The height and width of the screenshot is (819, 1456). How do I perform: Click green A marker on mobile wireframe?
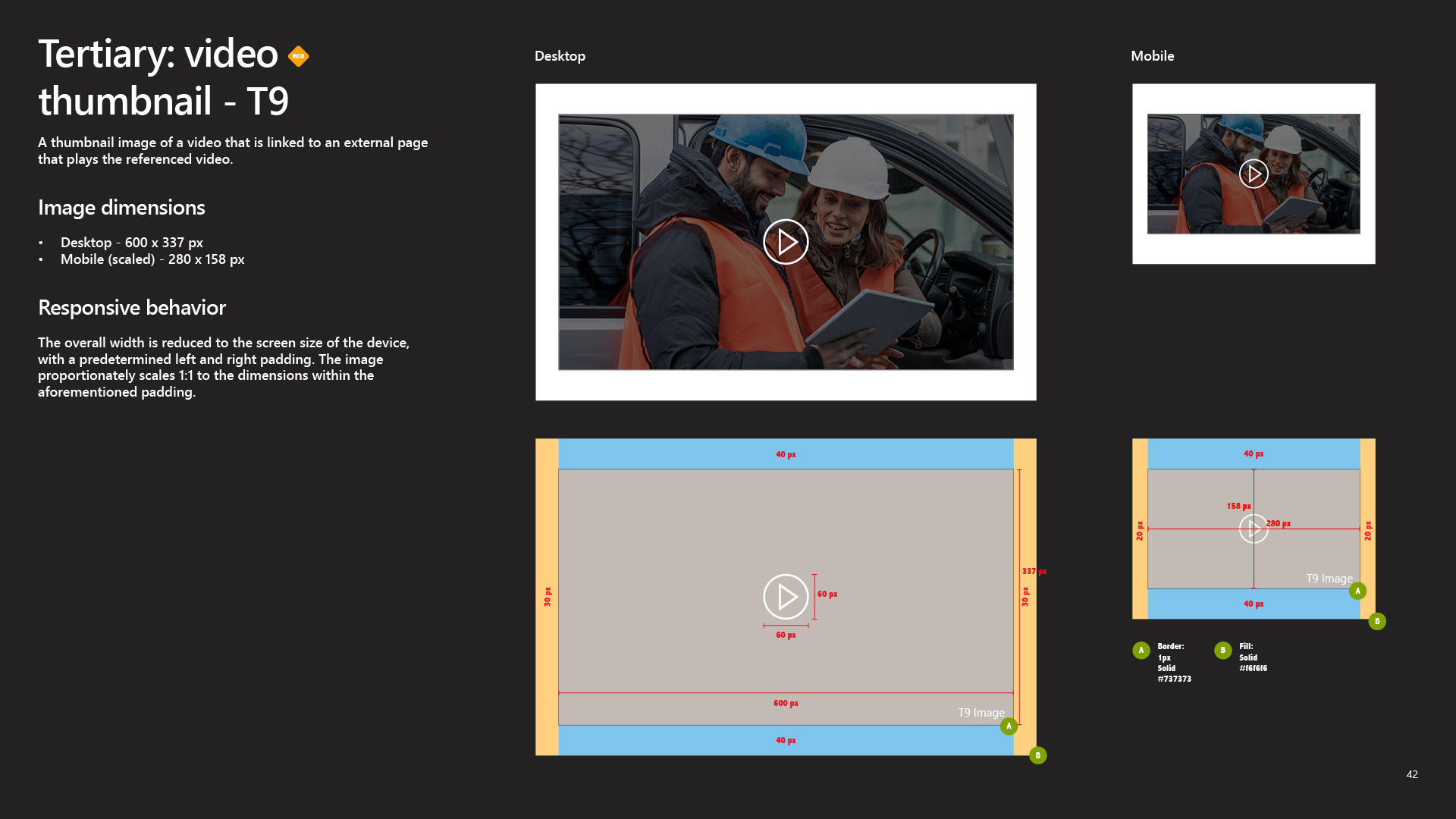point(1357,591)
